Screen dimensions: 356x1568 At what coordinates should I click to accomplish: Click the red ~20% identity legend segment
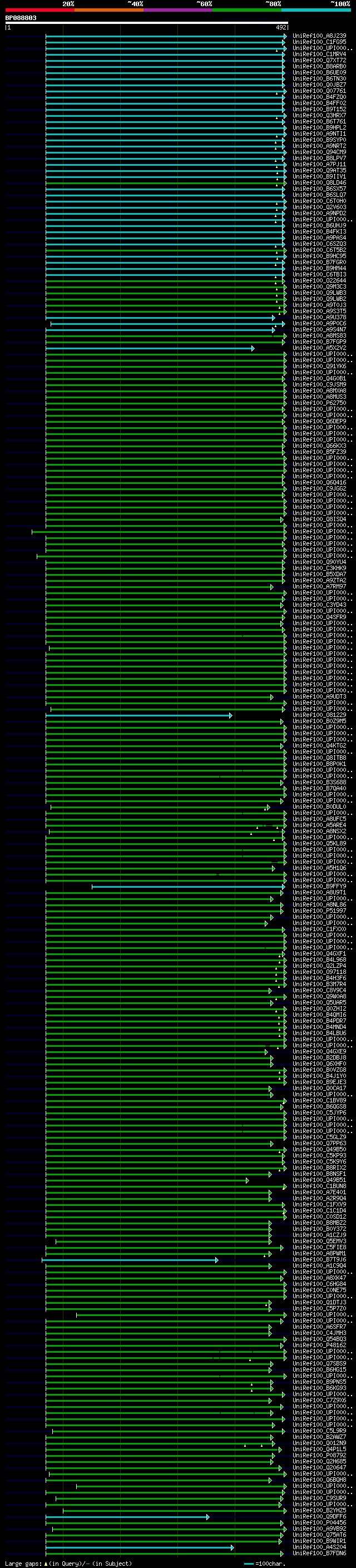click(x=40, y=10)
